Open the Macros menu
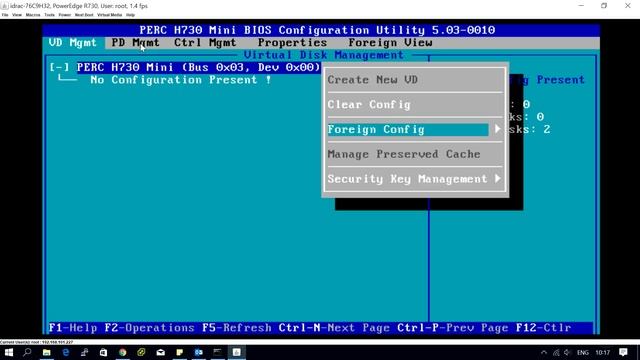 coord(33,15)
